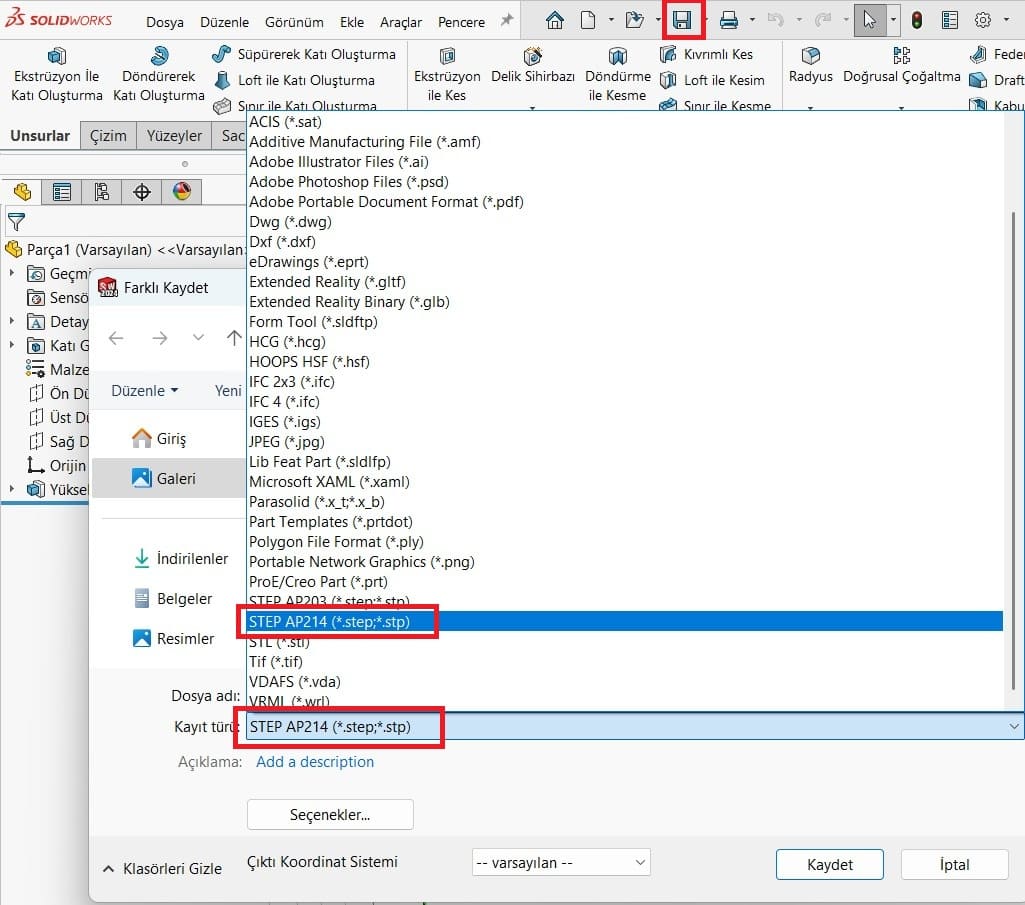Open the recent locations chevron in save dialog

198,337
